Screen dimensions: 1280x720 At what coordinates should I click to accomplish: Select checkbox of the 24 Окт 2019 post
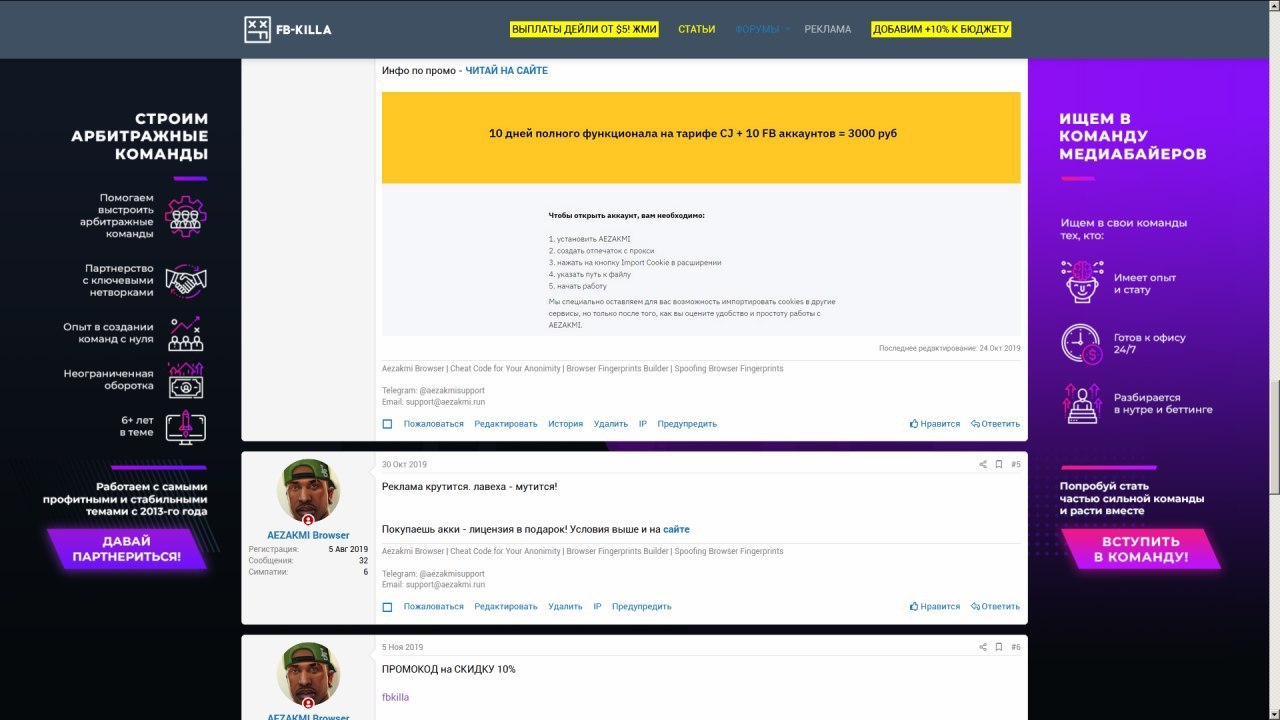click(387, 424)
